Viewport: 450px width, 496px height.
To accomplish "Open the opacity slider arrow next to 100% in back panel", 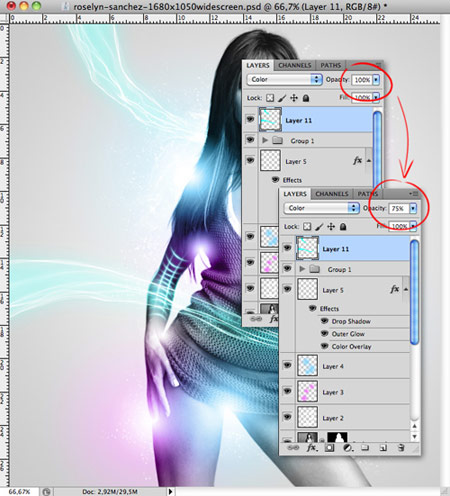I will (x=376, y=80).
